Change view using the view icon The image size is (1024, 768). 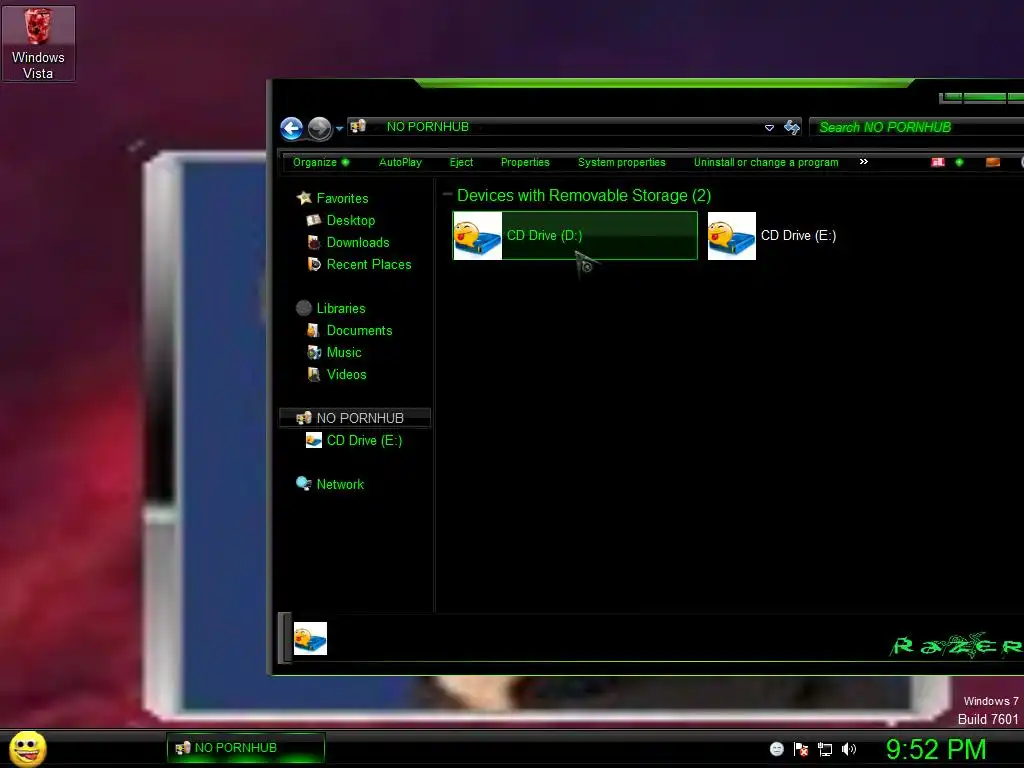[938, 162]
